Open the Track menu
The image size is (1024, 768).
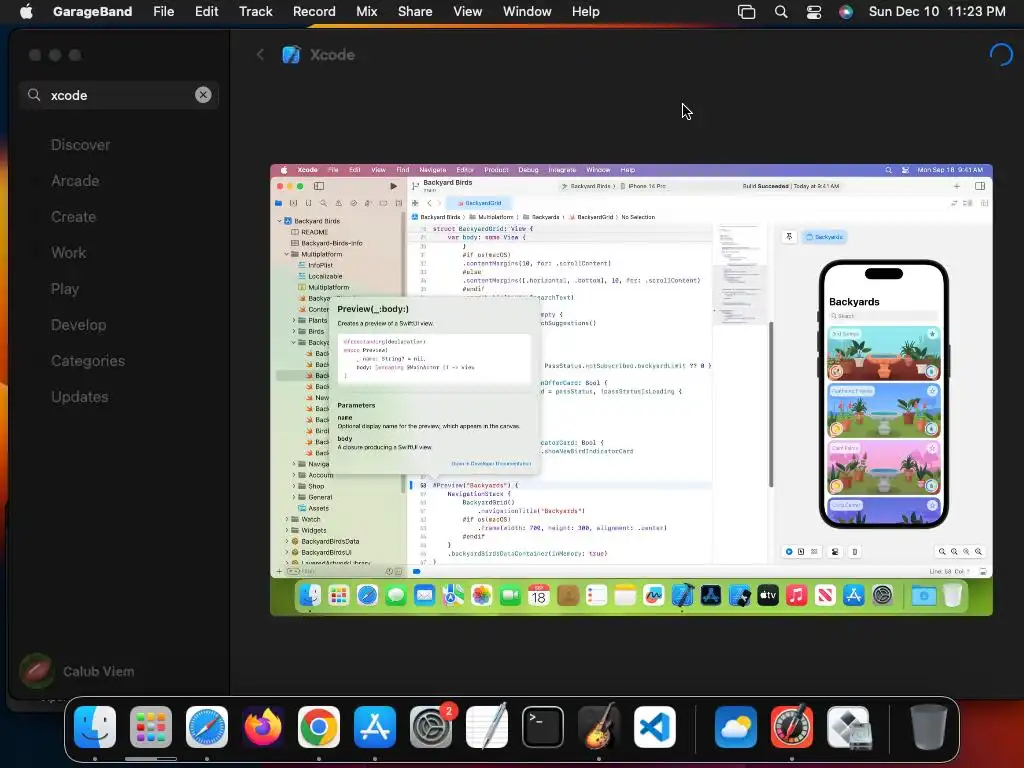(255, 12)
